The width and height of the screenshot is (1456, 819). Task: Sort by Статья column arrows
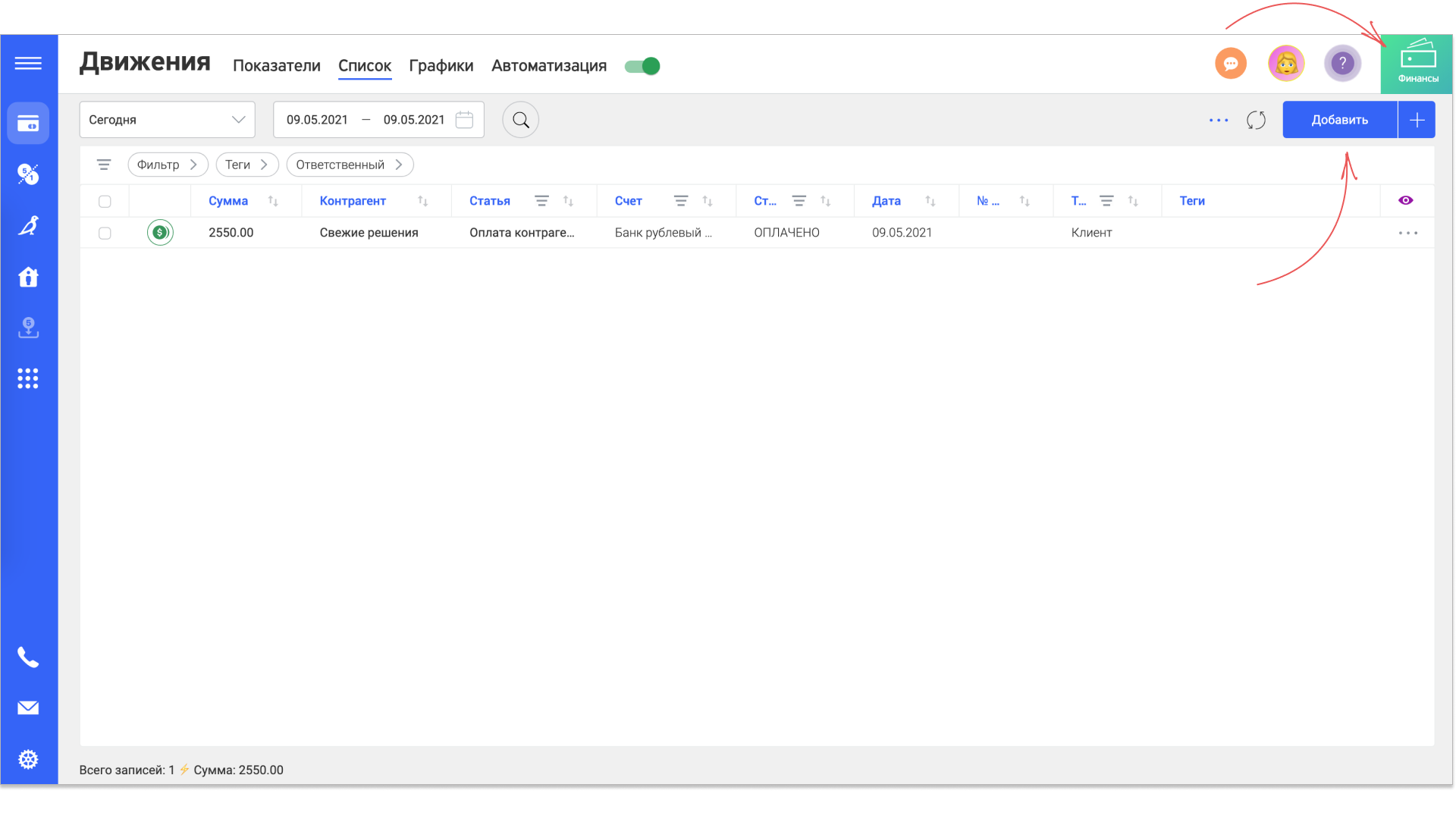(x=569, y=201)
